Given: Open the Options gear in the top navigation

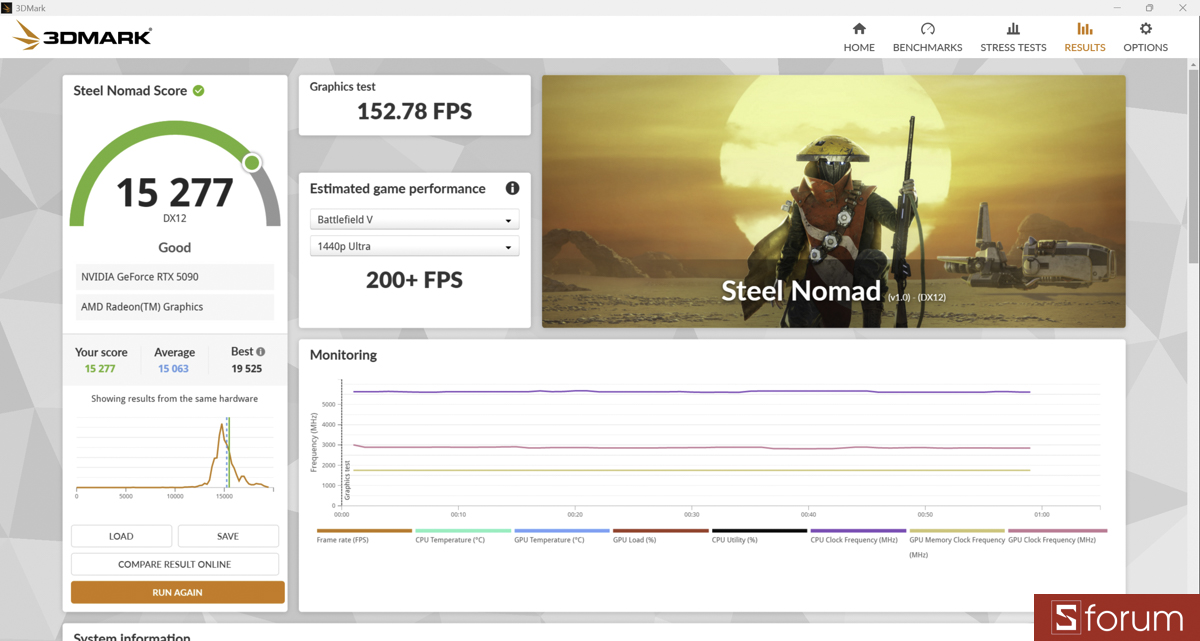Looking at the screenshot, I should [x=1145, y=36].
